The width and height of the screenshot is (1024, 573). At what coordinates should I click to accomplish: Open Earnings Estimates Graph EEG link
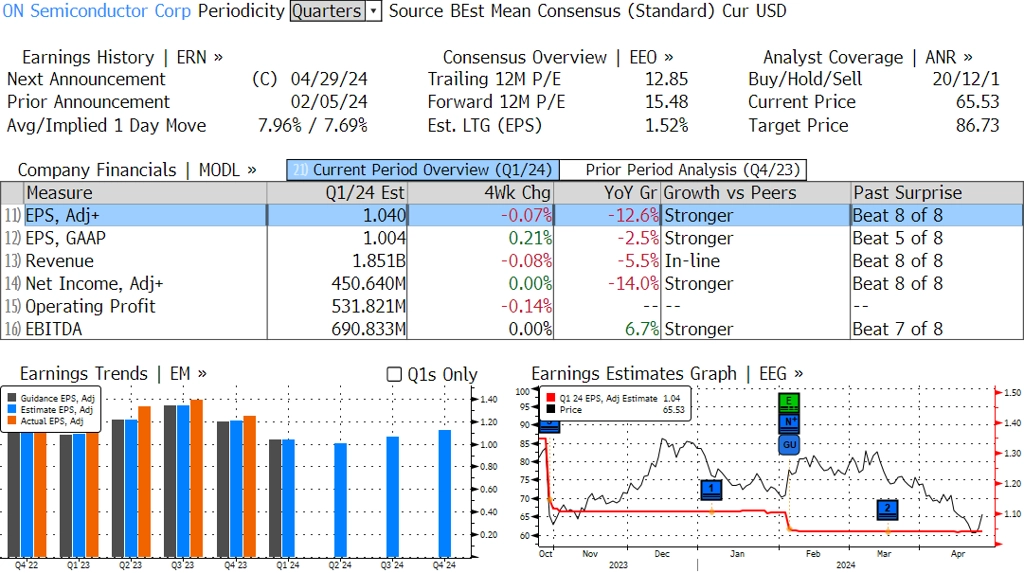[667, 374]
